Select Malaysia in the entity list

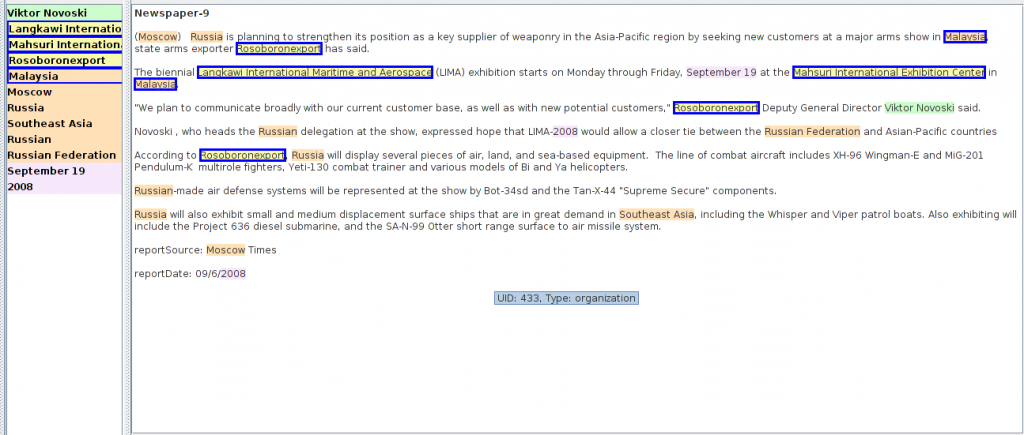(64, 76)
